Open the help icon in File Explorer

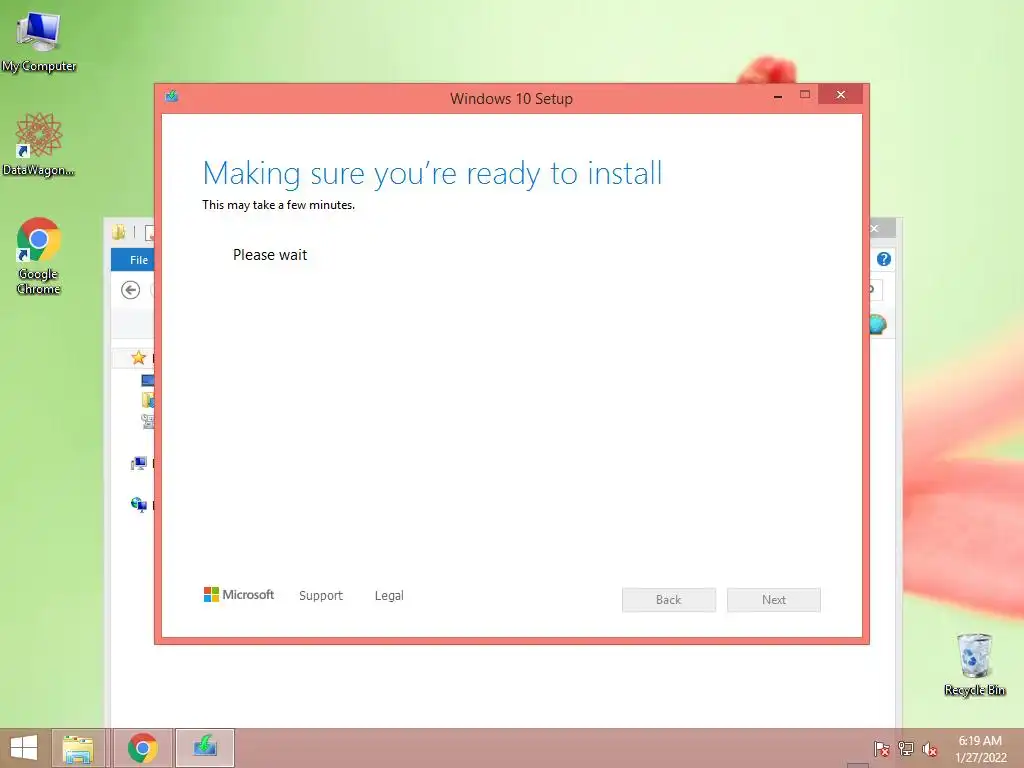tap(884, 259)
